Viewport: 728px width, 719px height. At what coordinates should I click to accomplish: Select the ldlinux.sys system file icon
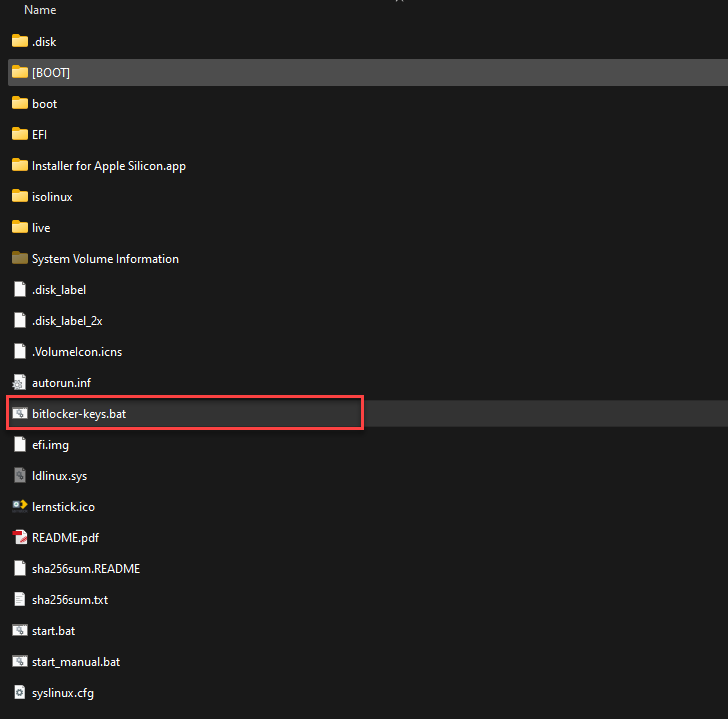(19, 476)
